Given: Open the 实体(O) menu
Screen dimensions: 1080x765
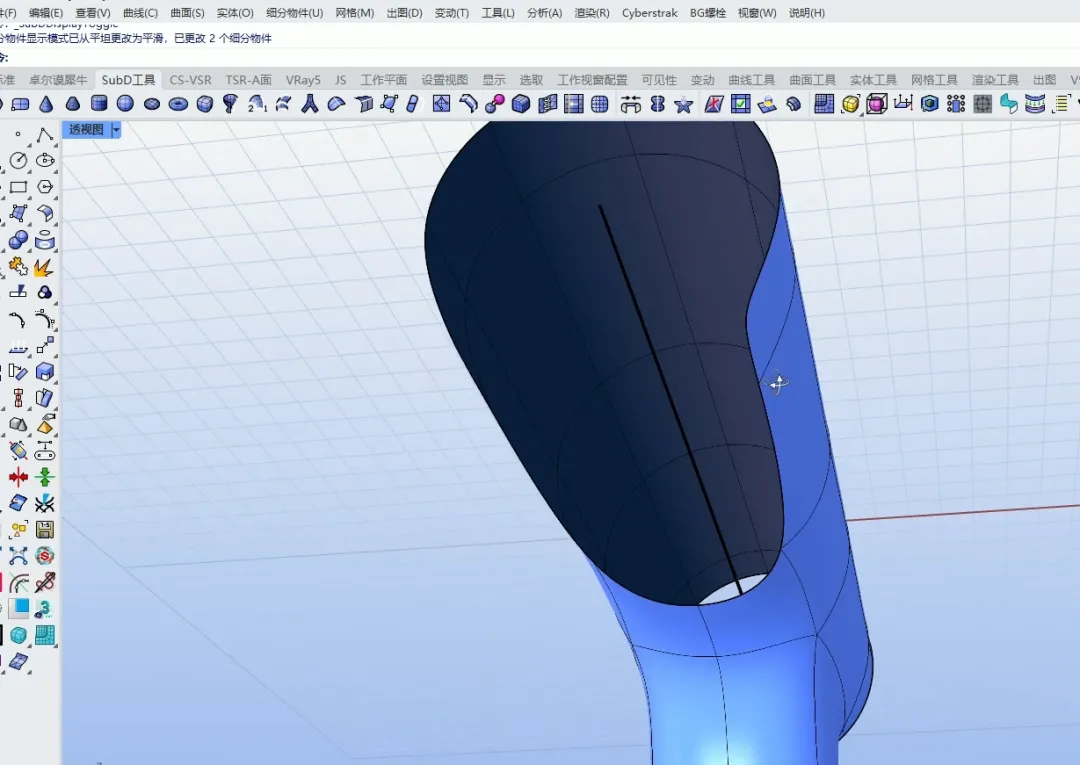Looking at the screenshot, I should 235,12.
